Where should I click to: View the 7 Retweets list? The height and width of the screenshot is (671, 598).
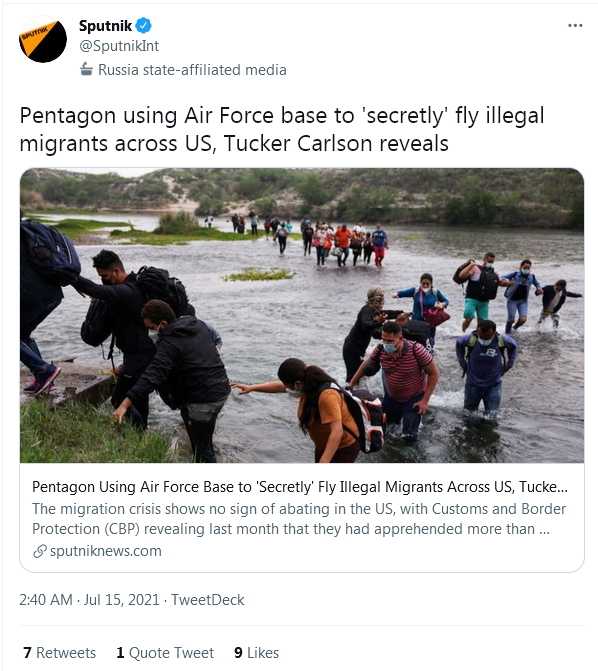[x=60, y=653]
